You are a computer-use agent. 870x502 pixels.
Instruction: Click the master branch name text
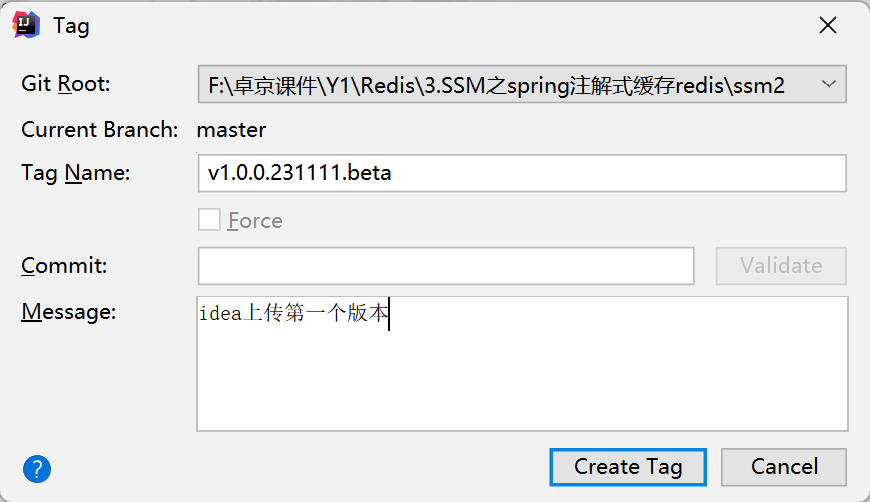pos(231,129)
